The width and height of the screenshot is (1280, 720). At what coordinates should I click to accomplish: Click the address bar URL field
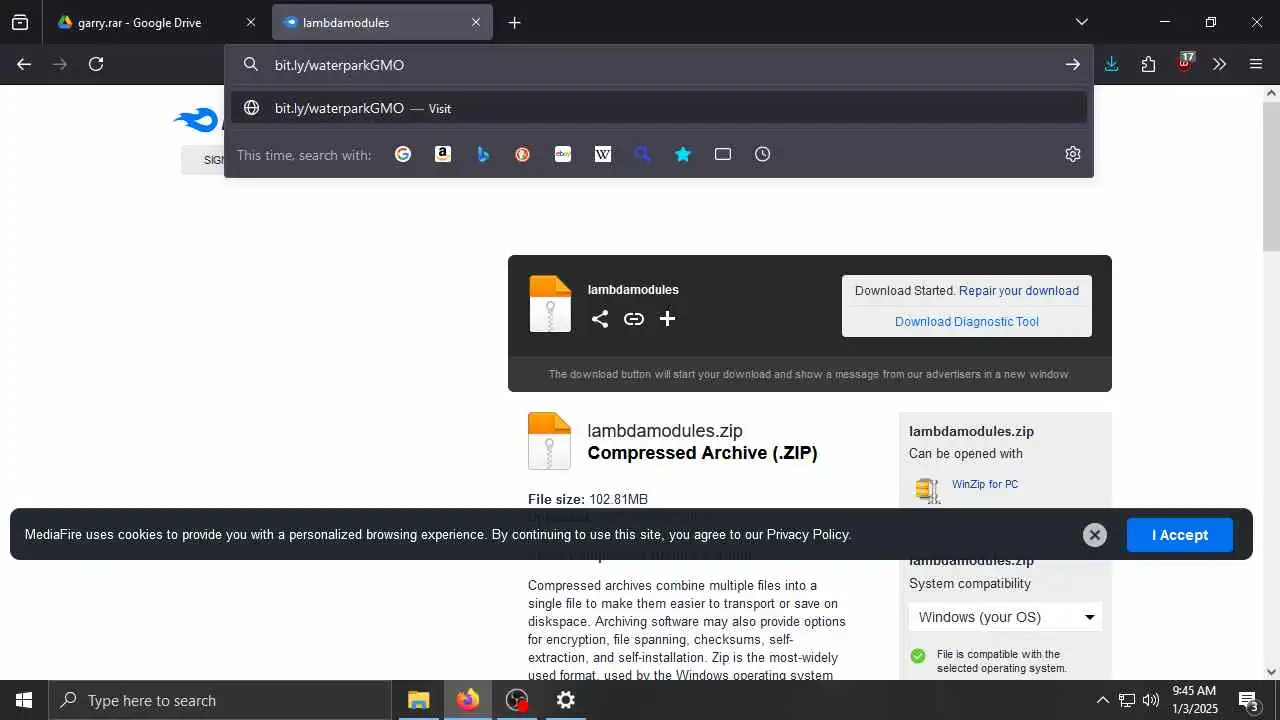660,64
